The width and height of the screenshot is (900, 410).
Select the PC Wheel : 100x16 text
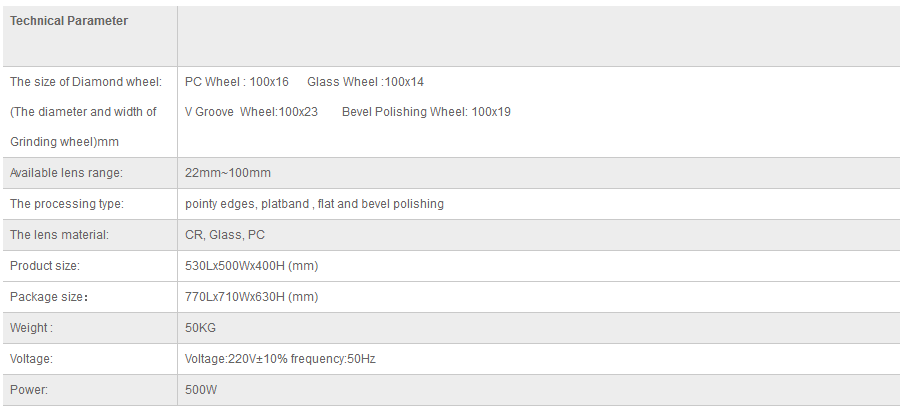(x=237, y=82)
